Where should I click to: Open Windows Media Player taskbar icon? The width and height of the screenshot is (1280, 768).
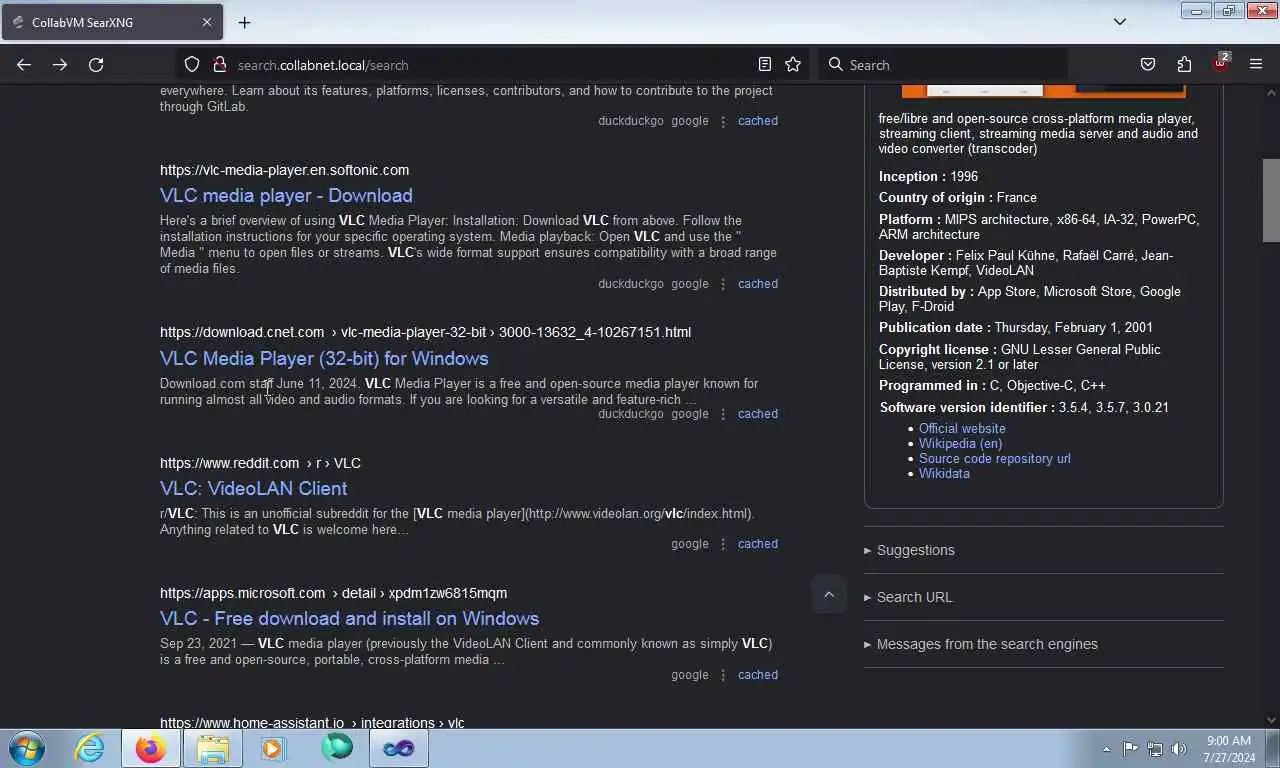tap(273, 748)
